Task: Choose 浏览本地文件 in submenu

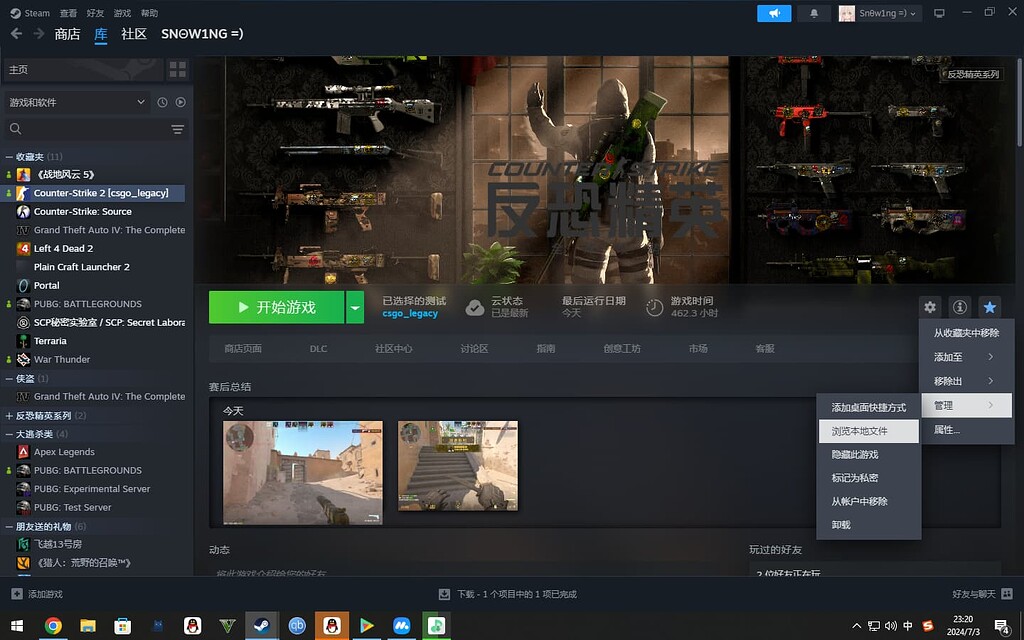Action: (869, 431)
